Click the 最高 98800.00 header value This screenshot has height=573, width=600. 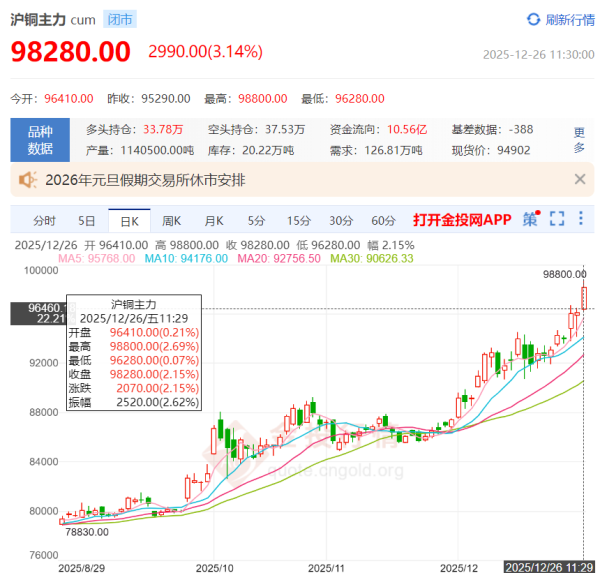tap(263, 99)
